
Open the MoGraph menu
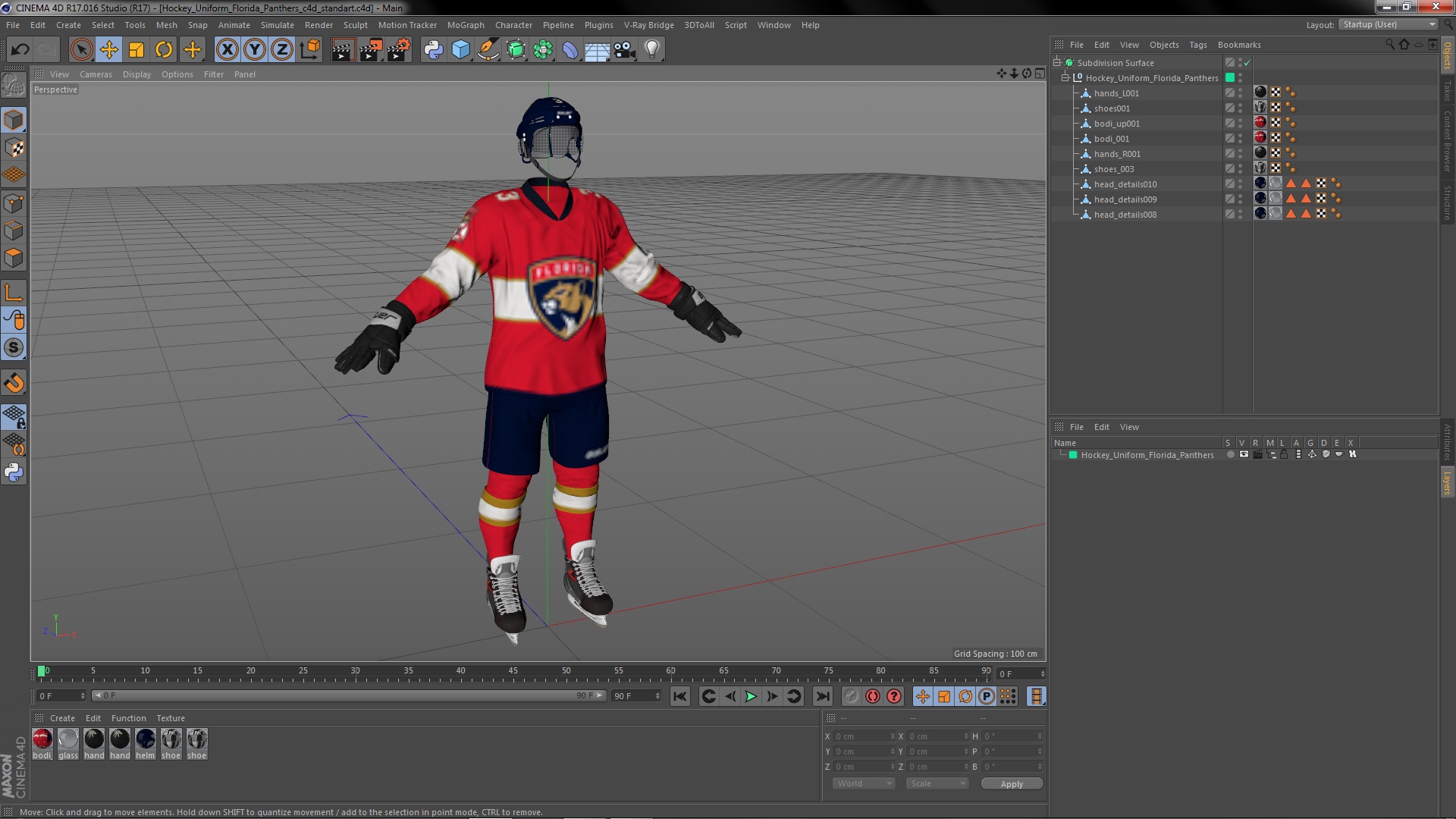(466, 25)
